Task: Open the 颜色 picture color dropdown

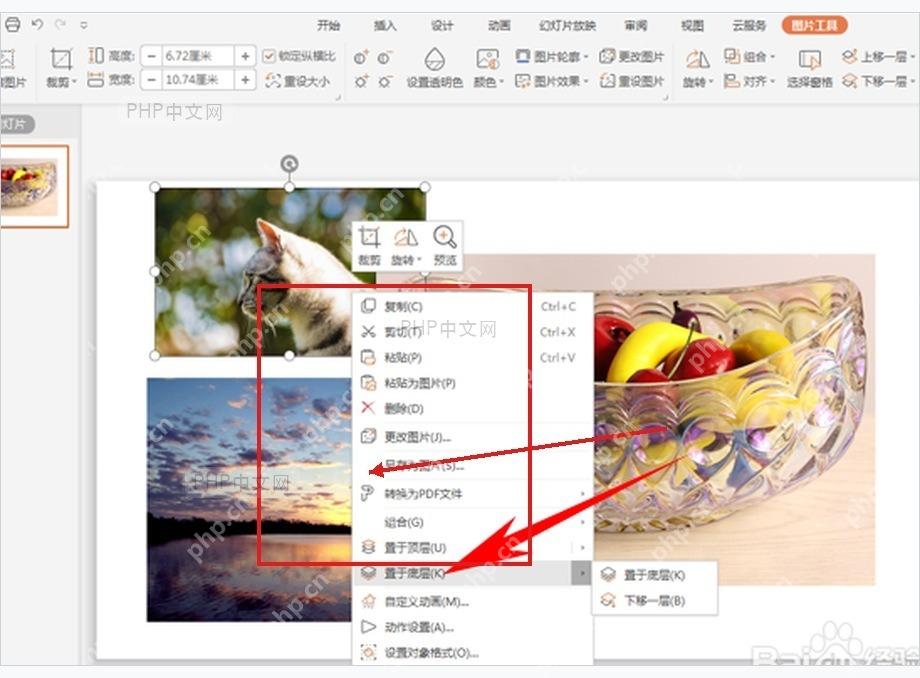Action: click(x=488, y=67)
